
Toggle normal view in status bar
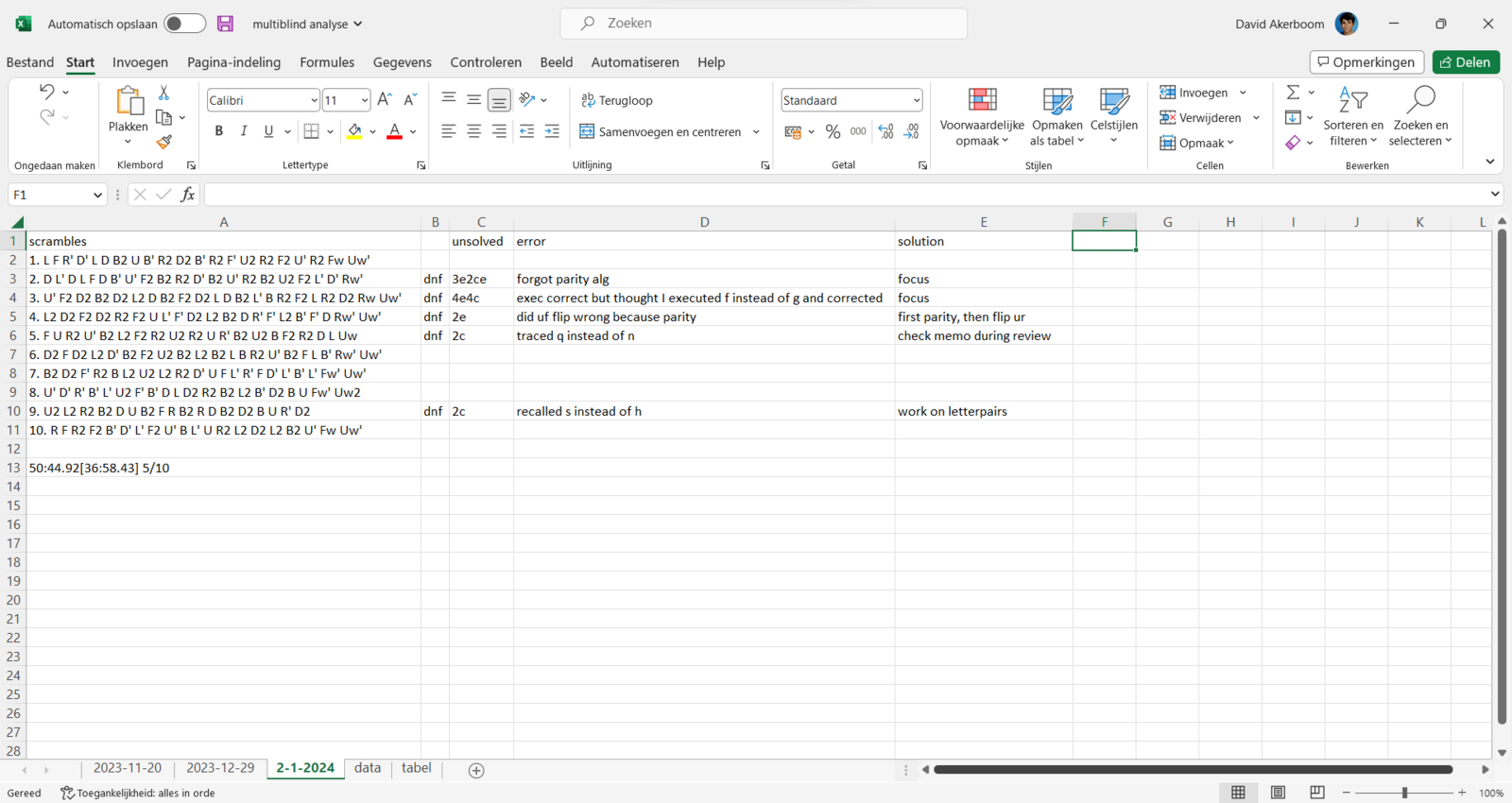[1238, 793]
